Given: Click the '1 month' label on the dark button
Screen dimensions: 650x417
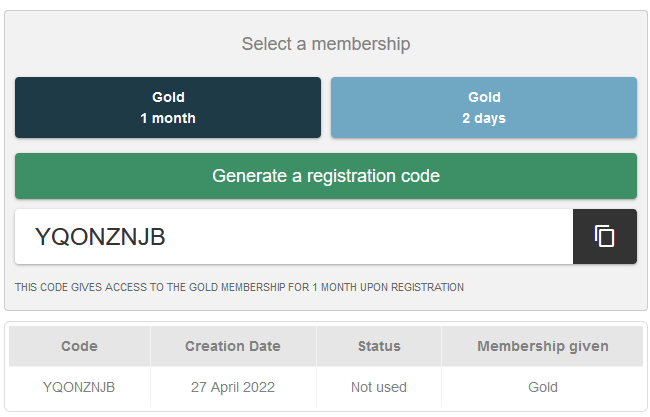Looking at the screenshot, I should [x=168, y=118].
